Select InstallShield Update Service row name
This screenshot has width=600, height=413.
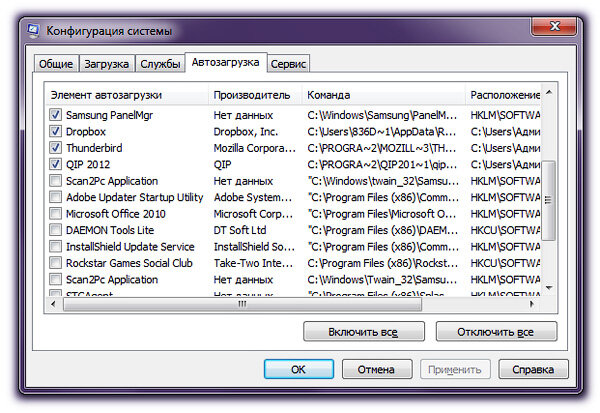(130, 246)
